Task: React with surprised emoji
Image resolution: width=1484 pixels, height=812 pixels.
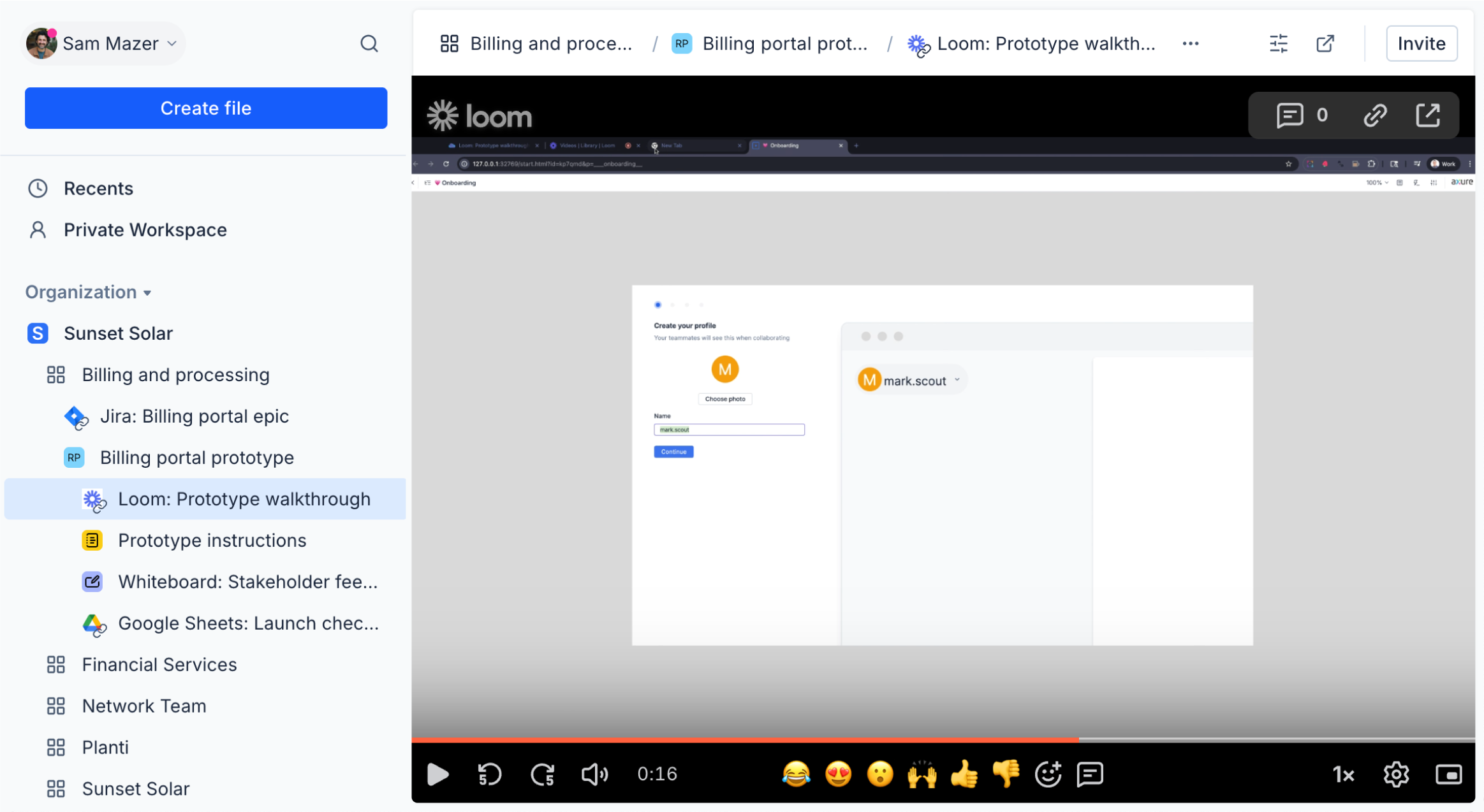Action: 880,774
